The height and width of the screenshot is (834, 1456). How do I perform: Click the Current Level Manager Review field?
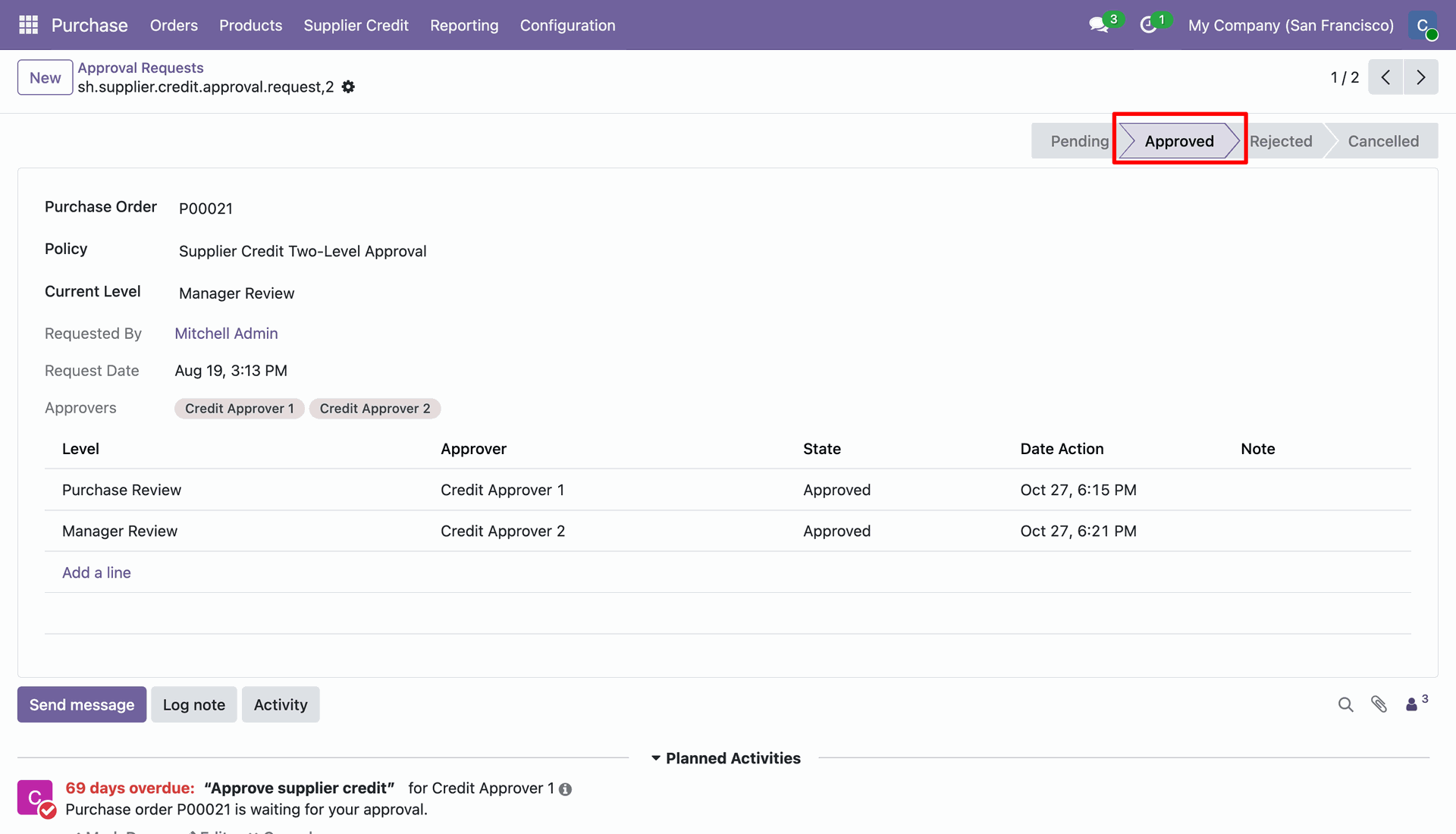click(x=237, y=293)
